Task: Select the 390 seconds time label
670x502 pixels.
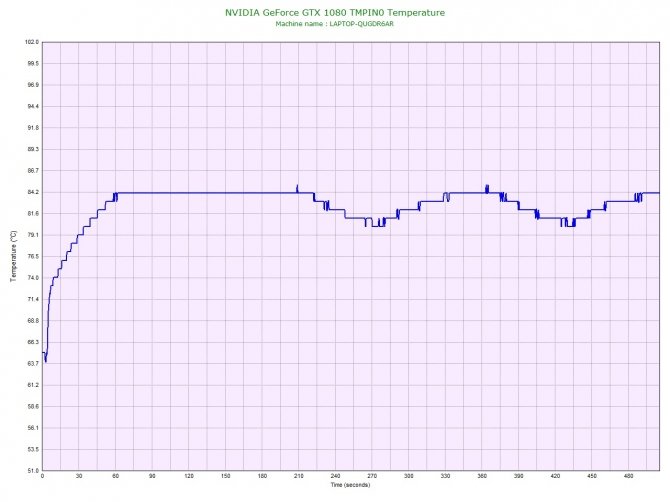Action: [518, 476]
